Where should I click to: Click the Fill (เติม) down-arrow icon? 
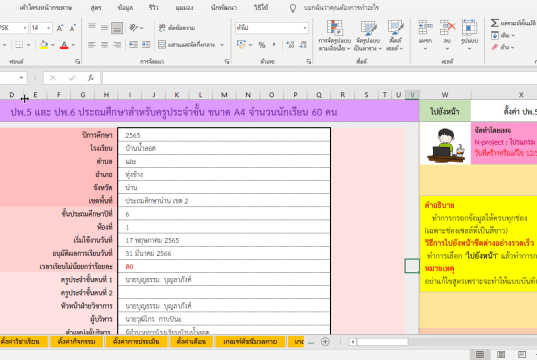click(x=495, y=35)
